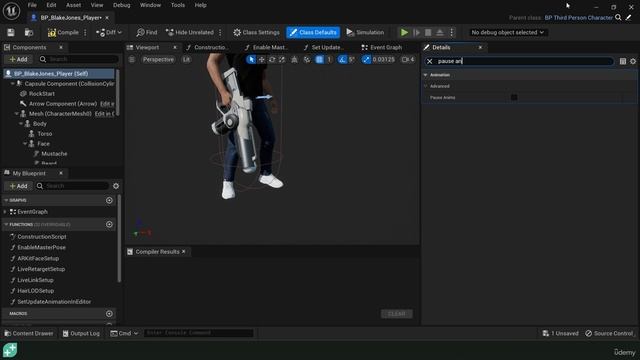Choose the Scale tool in viewport
Screen dimensions: 640x360
coord(282,60)
